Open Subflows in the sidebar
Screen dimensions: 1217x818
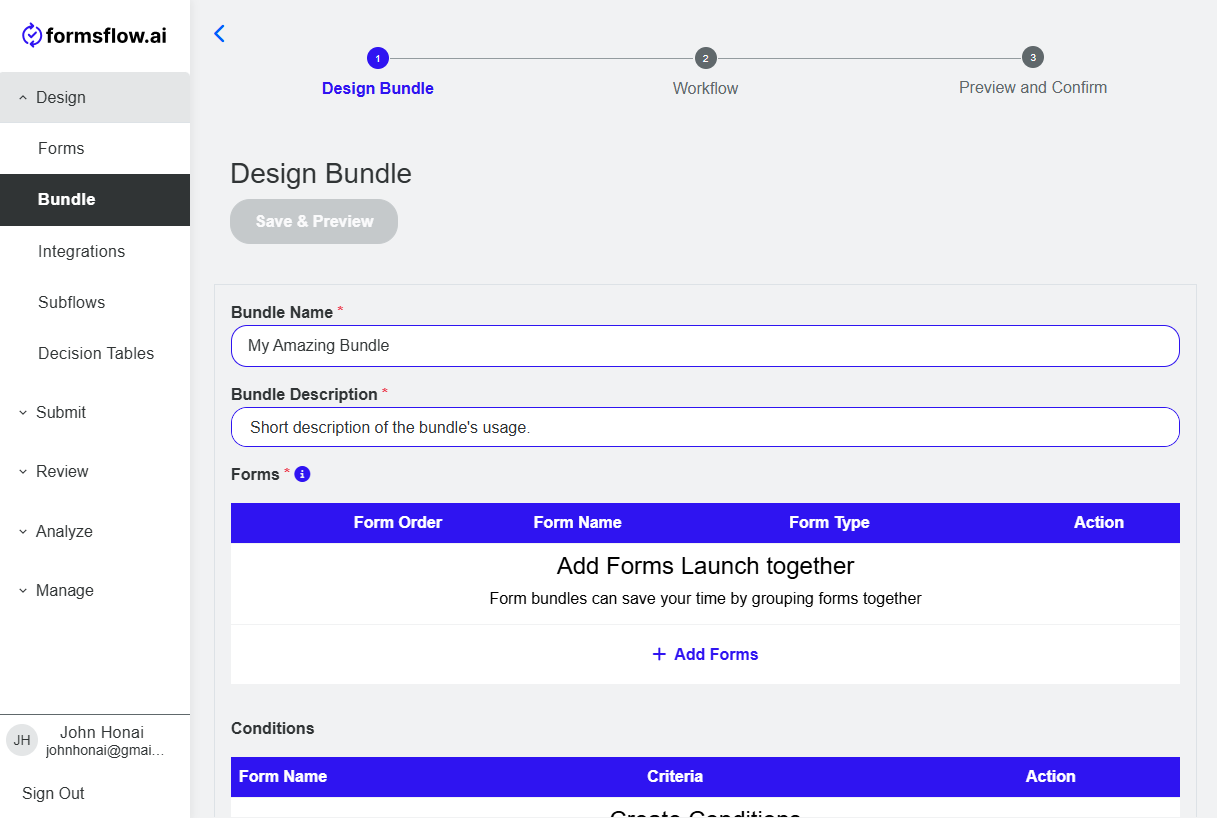(95, 302)
